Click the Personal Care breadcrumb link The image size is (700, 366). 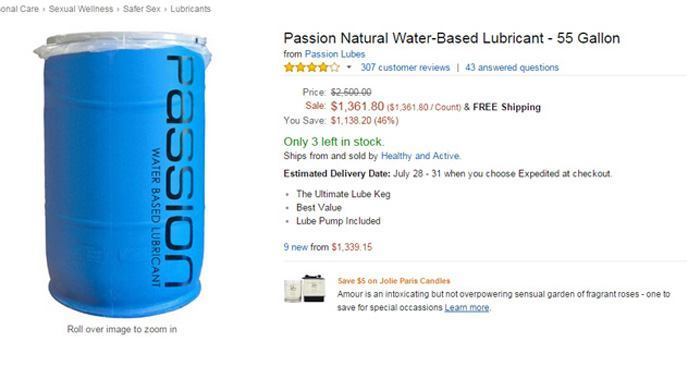click(19, 9)
